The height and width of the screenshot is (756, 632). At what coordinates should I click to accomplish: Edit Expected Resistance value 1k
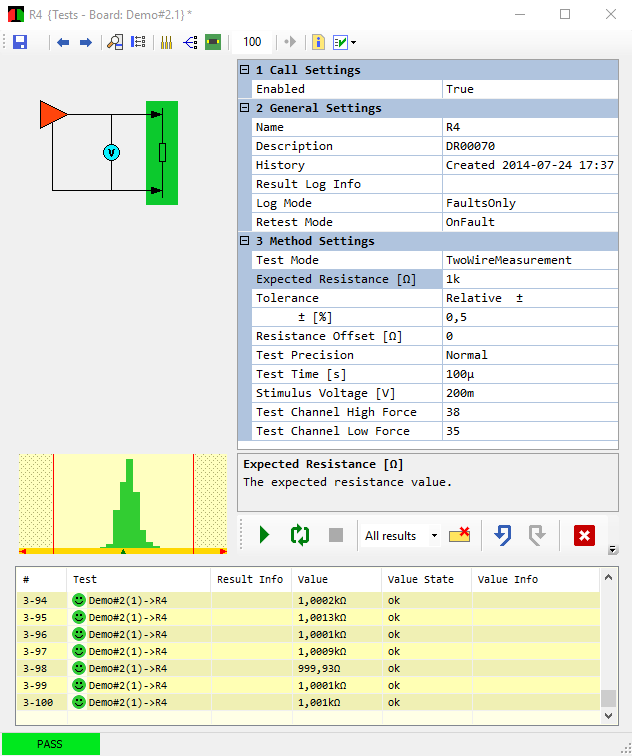tap(530, 279)
